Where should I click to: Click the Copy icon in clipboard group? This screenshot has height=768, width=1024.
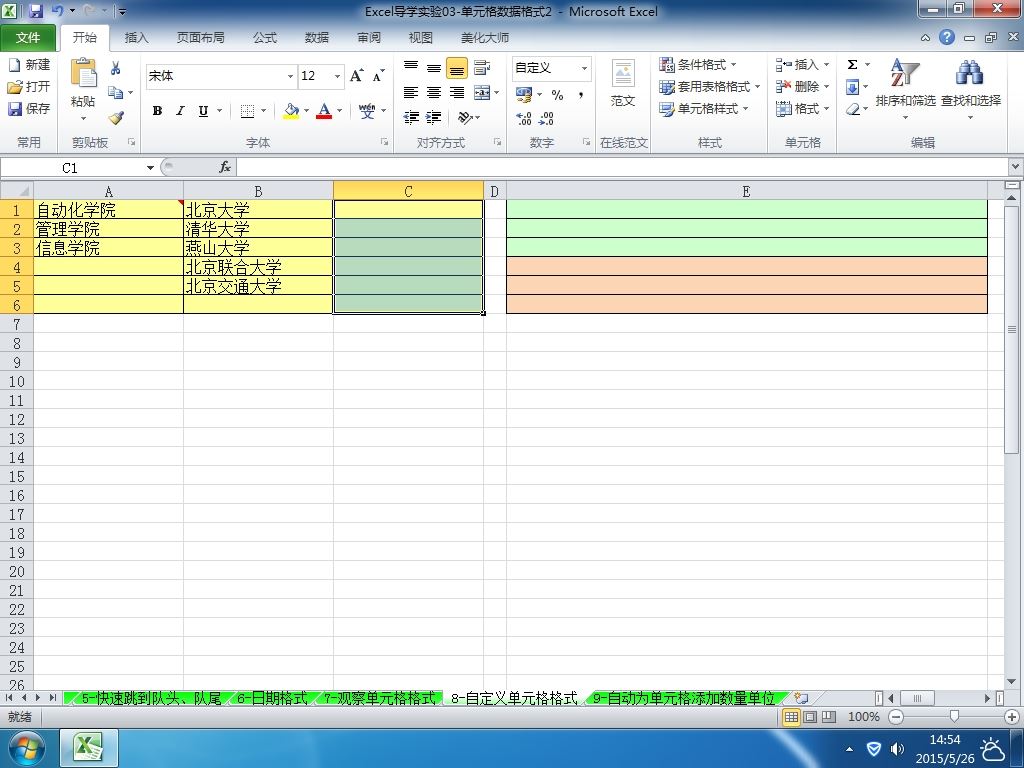[116, 93]
